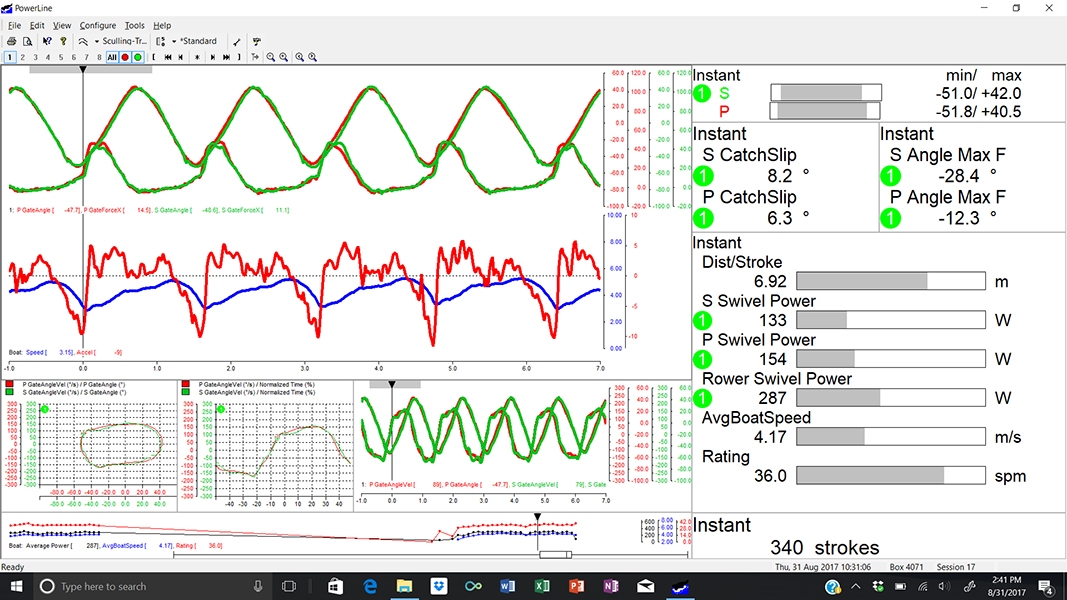1067x600 pixels.
Task: Click the session overview cursor triangle marker
Action: [538, 517]
